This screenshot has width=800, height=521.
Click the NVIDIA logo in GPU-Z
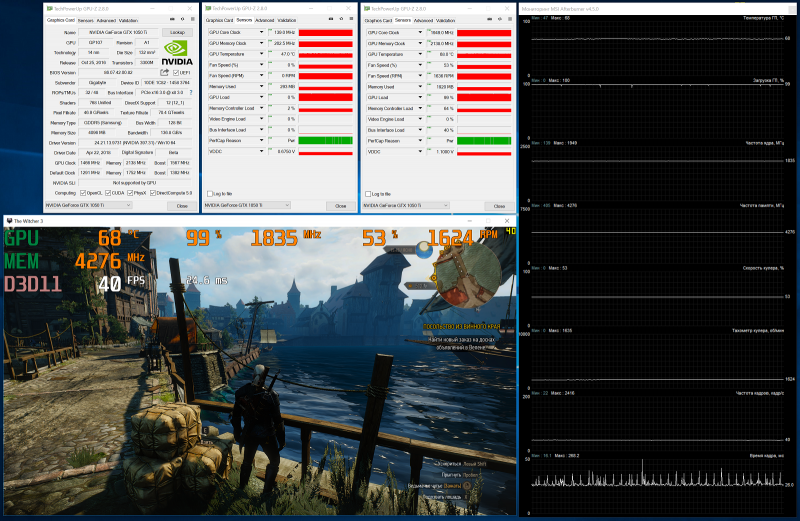[177, 54]
